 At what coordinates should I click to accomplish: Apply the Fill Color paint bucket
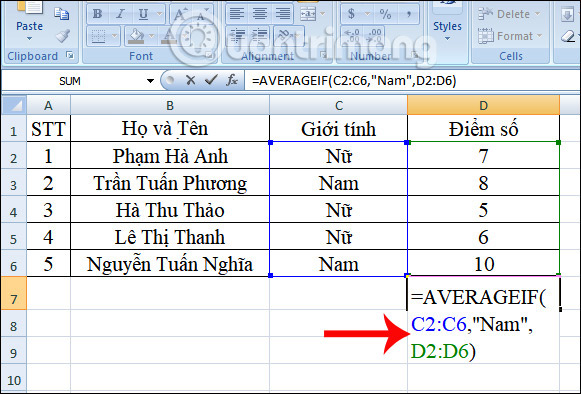pos(136,36)
